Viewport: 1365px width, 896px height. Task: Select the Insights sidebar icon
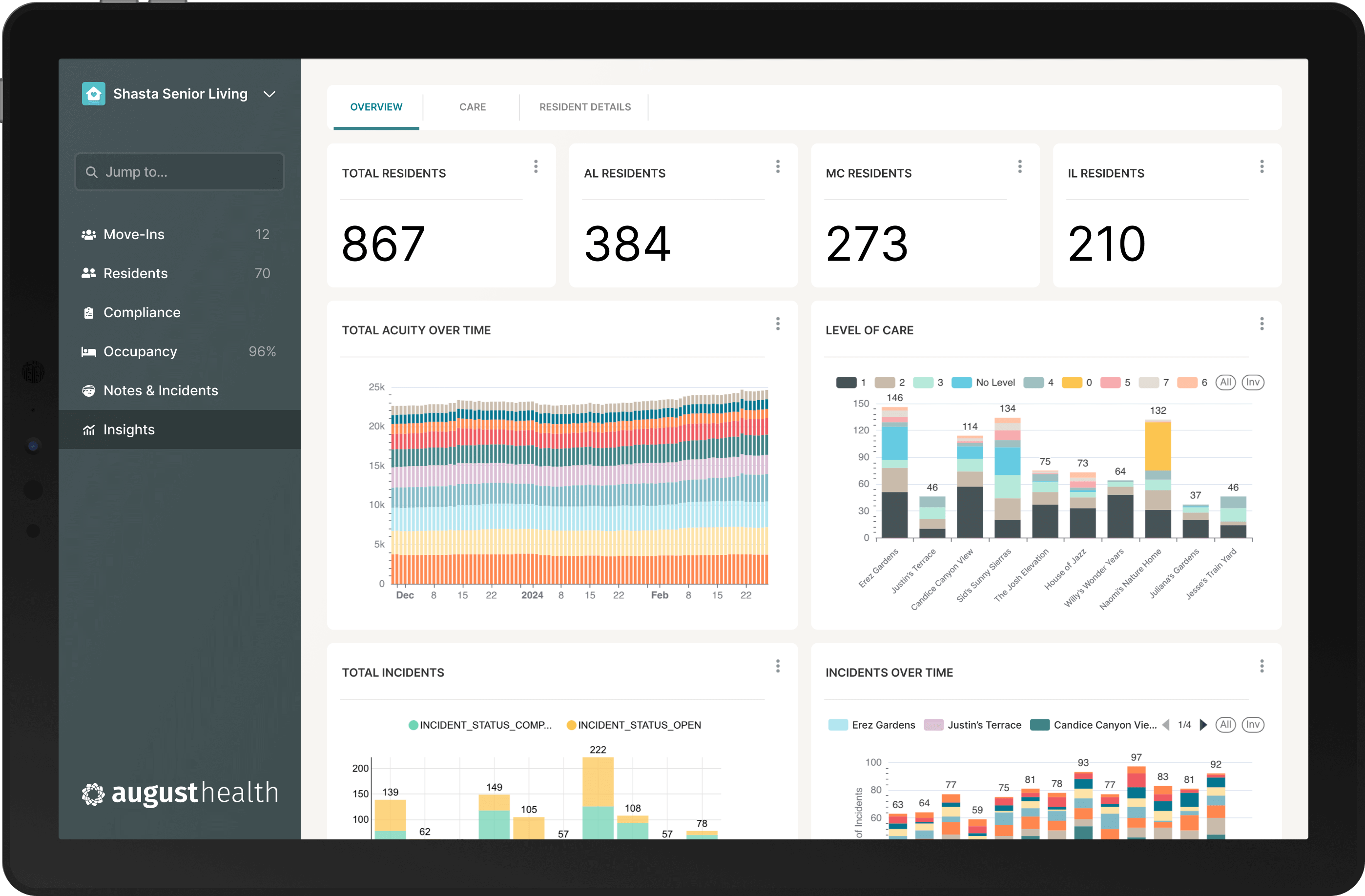(x=89, y=429)
